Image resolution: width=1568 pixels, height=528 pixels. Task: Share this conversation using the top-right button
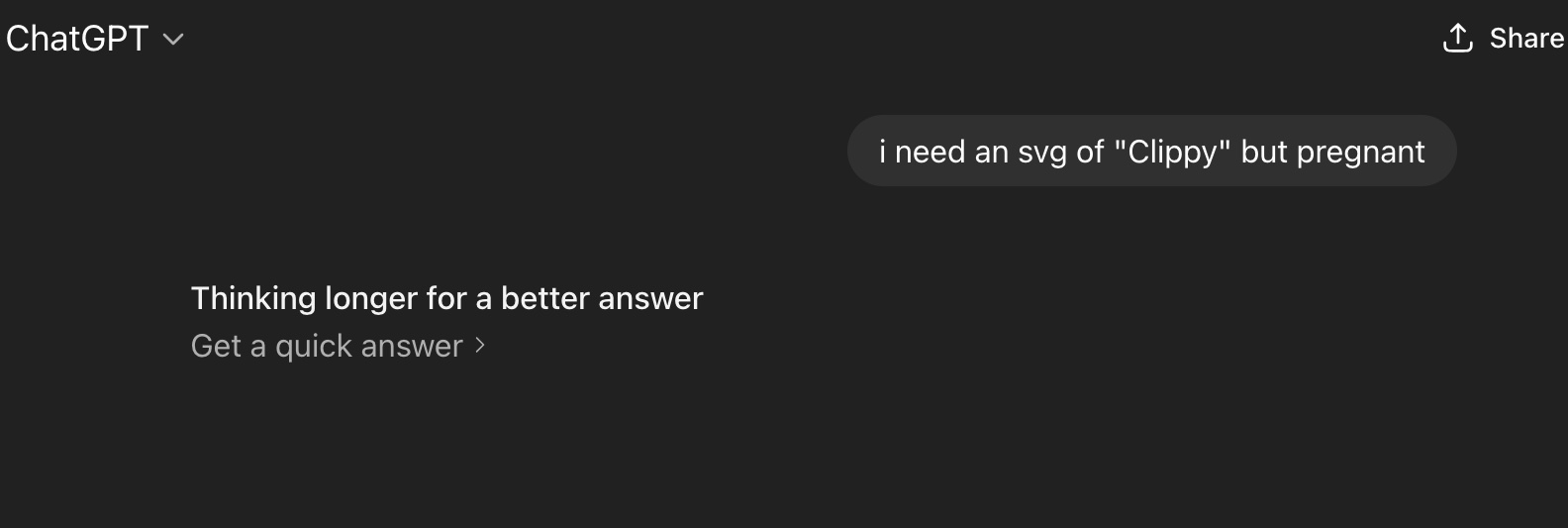click(1504, 39)
